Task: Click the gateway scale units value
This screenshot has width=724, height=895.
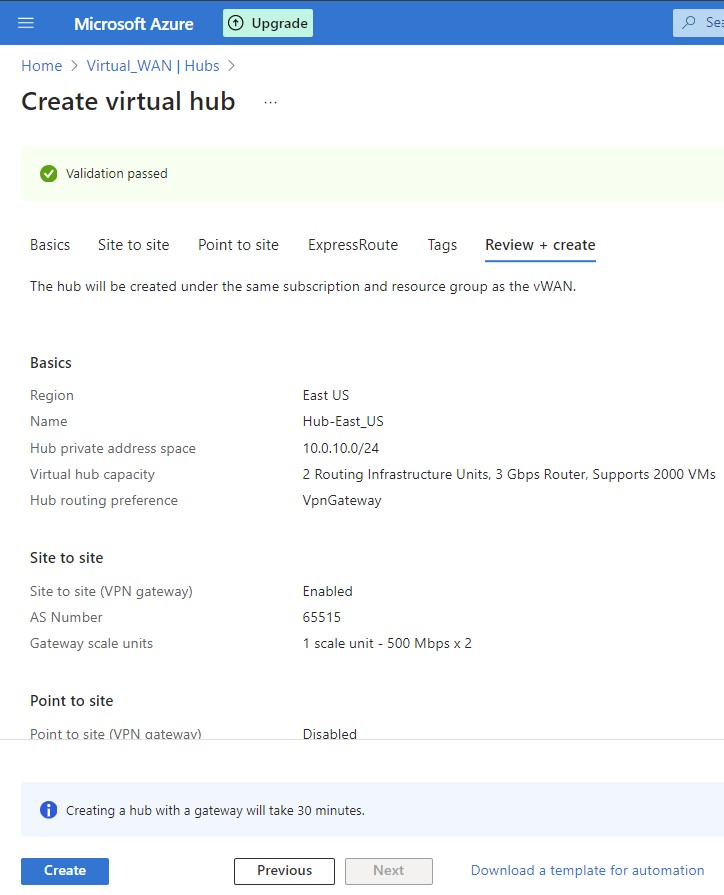Action: pos(387,643)
